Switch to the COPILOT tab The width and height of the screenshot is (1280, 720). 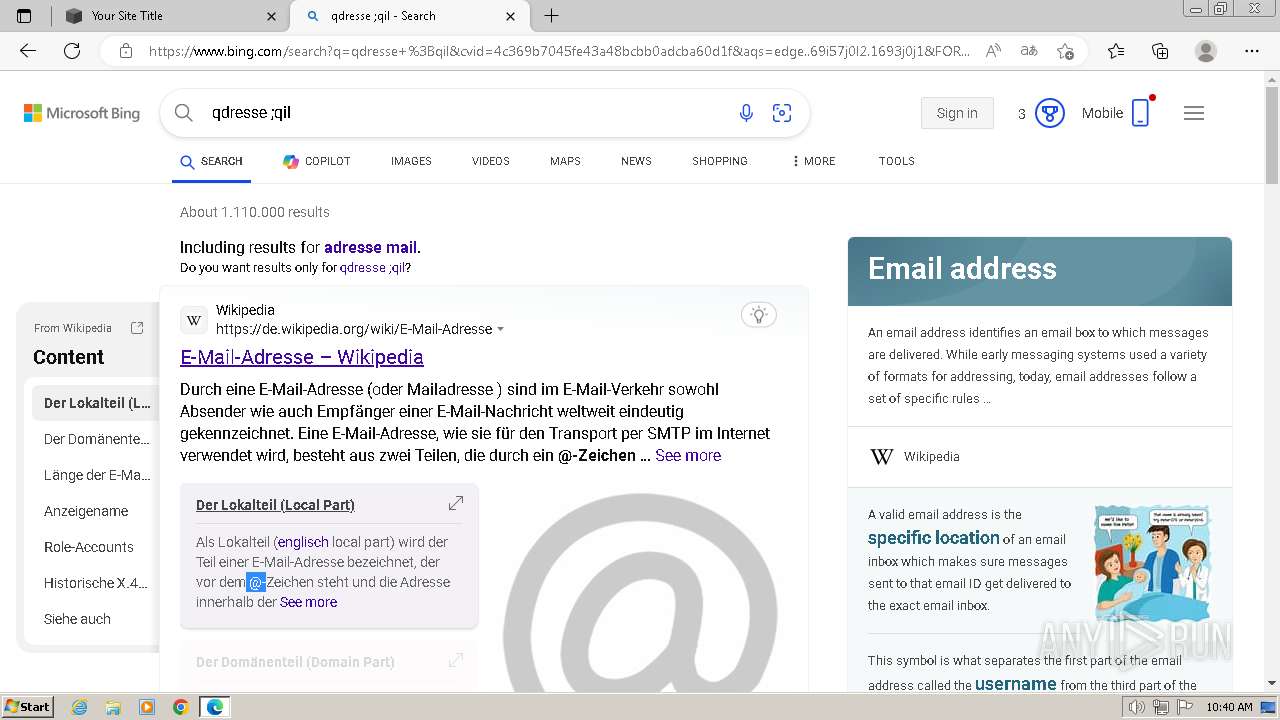(x=316, y=161)
